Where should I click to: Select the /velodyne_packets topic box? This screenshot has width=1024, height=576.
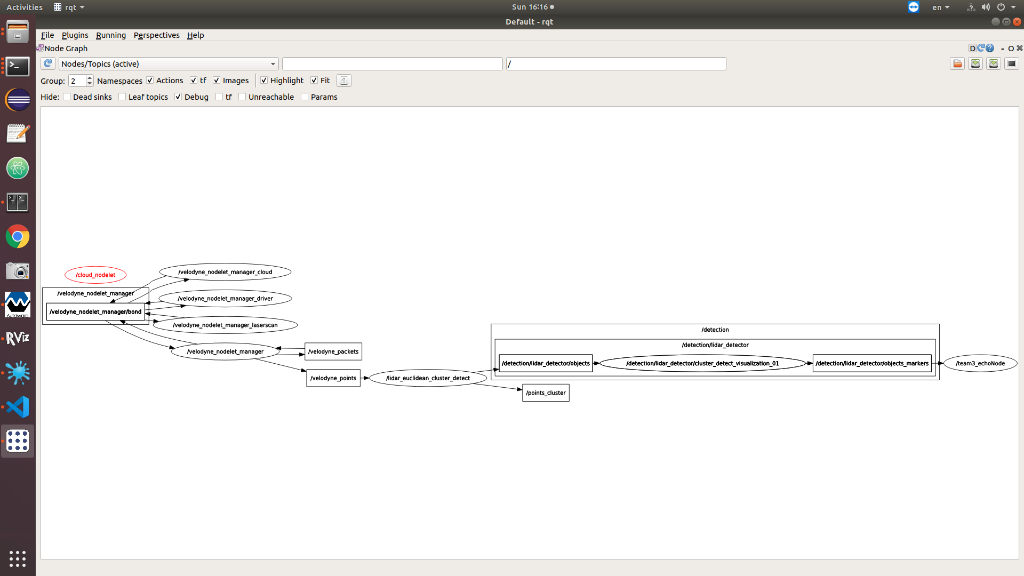point(333,351)
